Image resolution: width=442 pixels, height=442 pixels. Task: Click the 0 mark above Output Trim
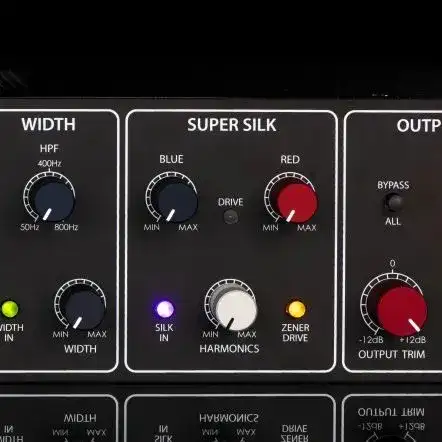(393, 264)
